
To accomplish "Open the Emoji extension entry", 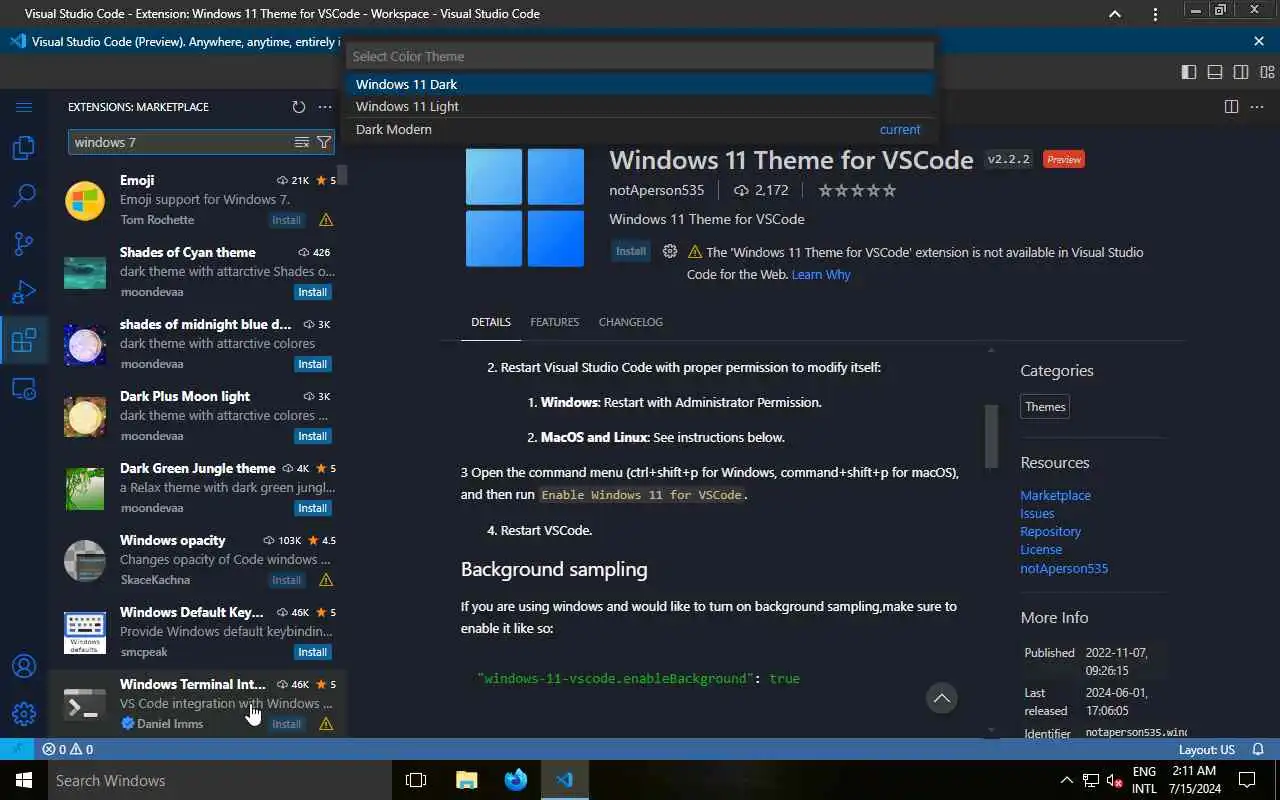I will 198,200.
